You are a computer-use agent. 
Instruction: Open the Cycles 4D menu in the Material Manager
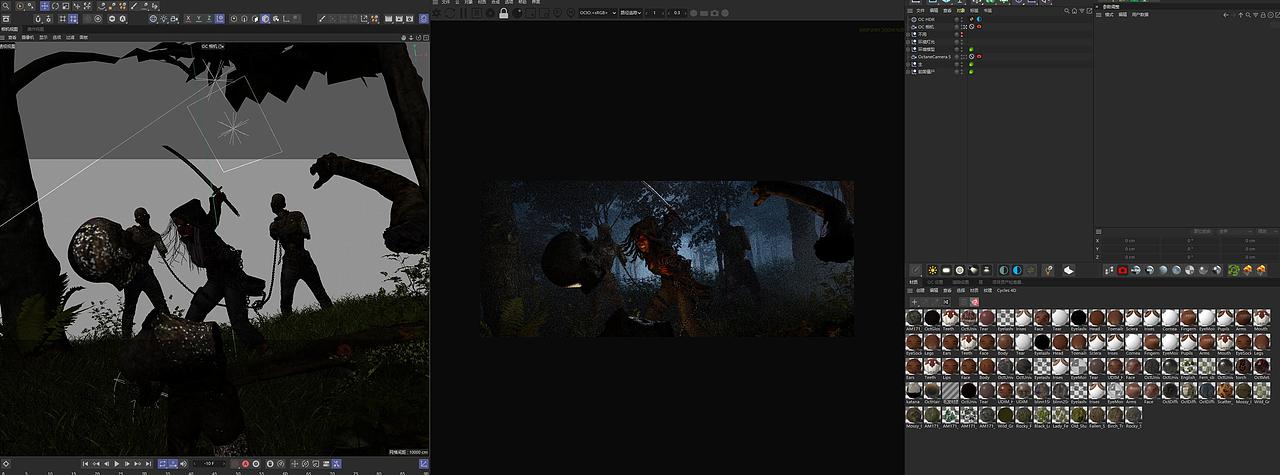pos(1007,290)
